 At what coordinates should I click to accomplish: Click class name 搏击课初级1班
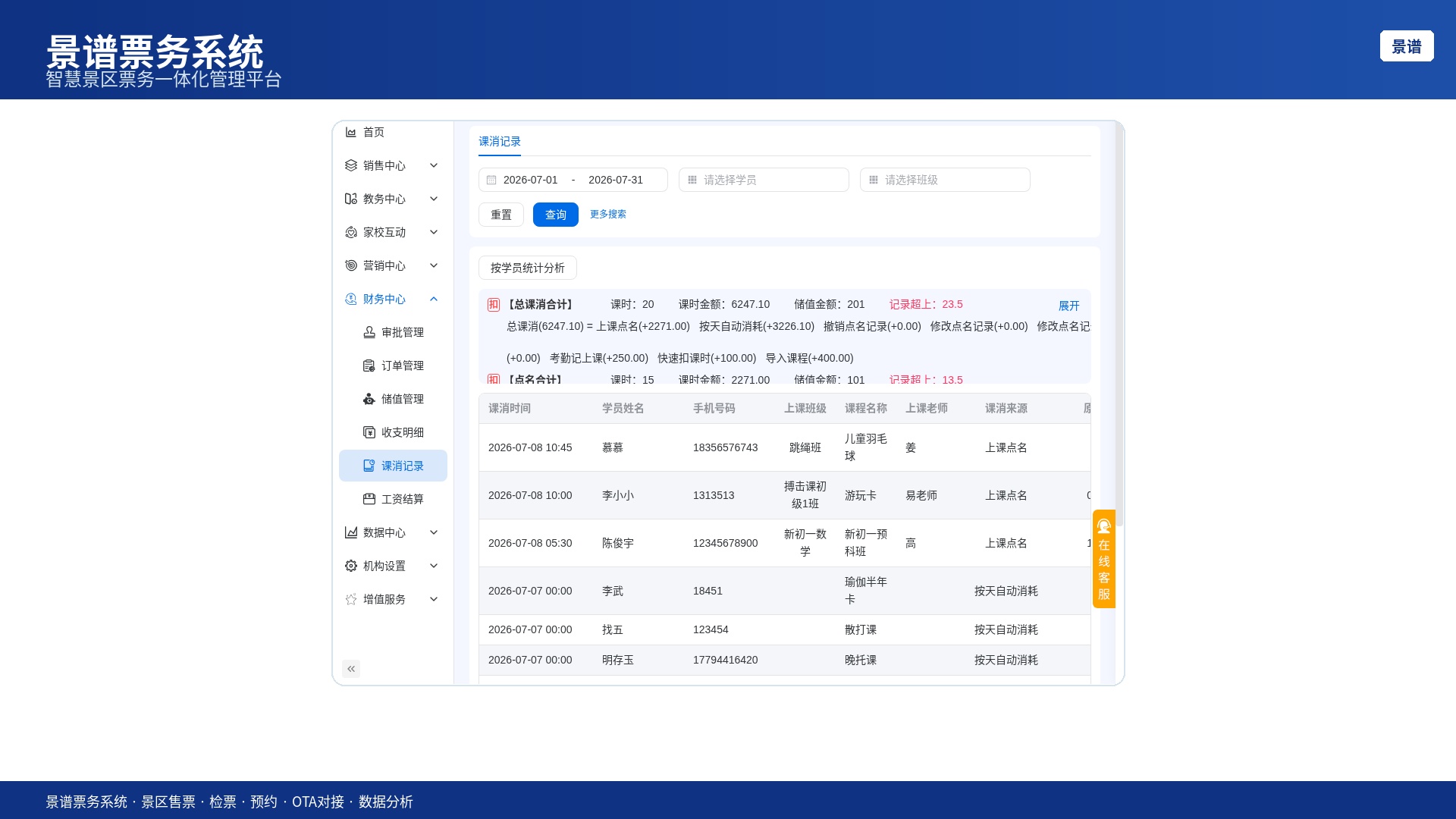(x=805, y=495)
